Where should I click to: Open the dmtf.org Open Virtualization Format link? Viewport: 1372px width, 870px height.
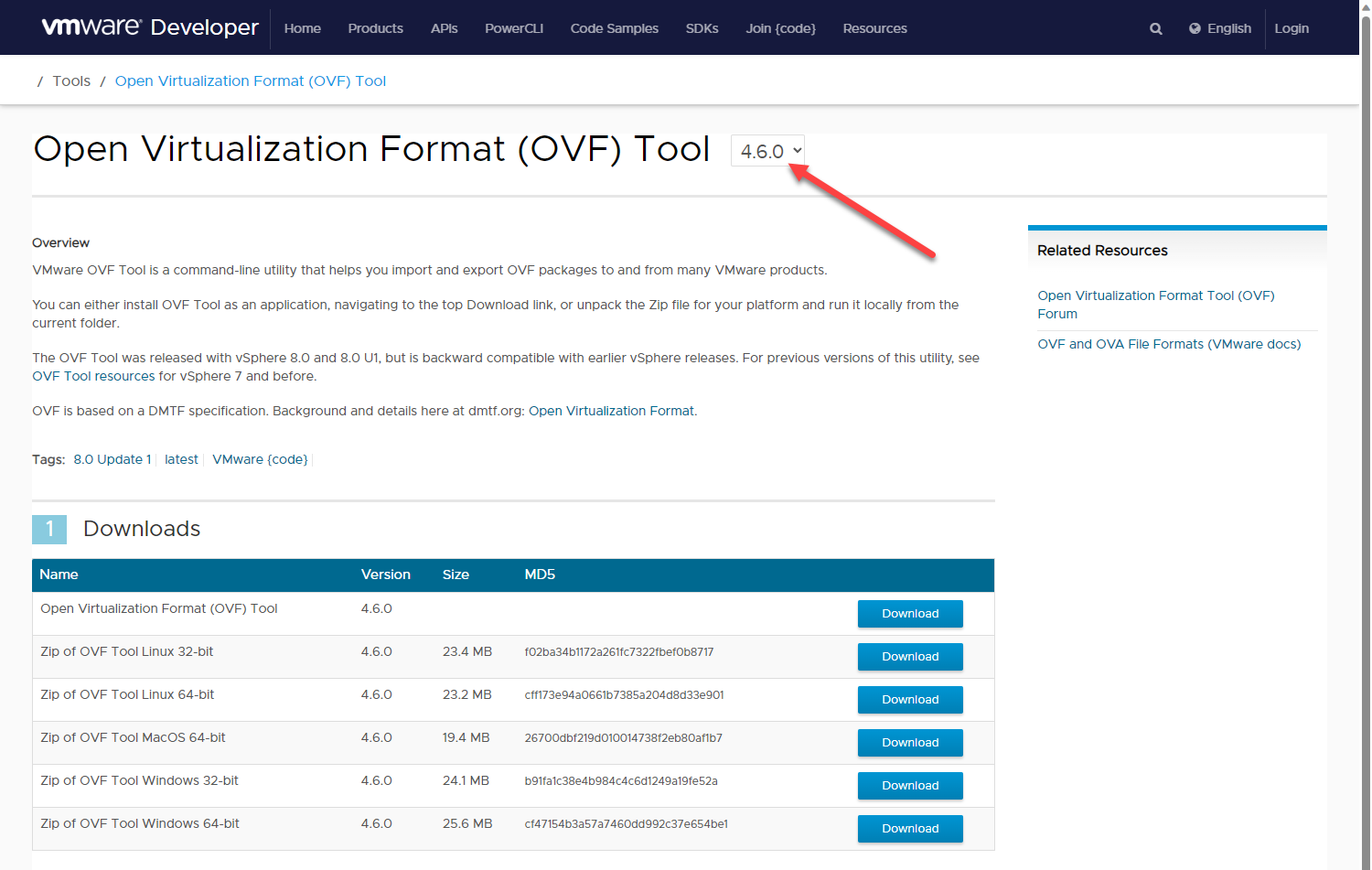click(611, 411)
